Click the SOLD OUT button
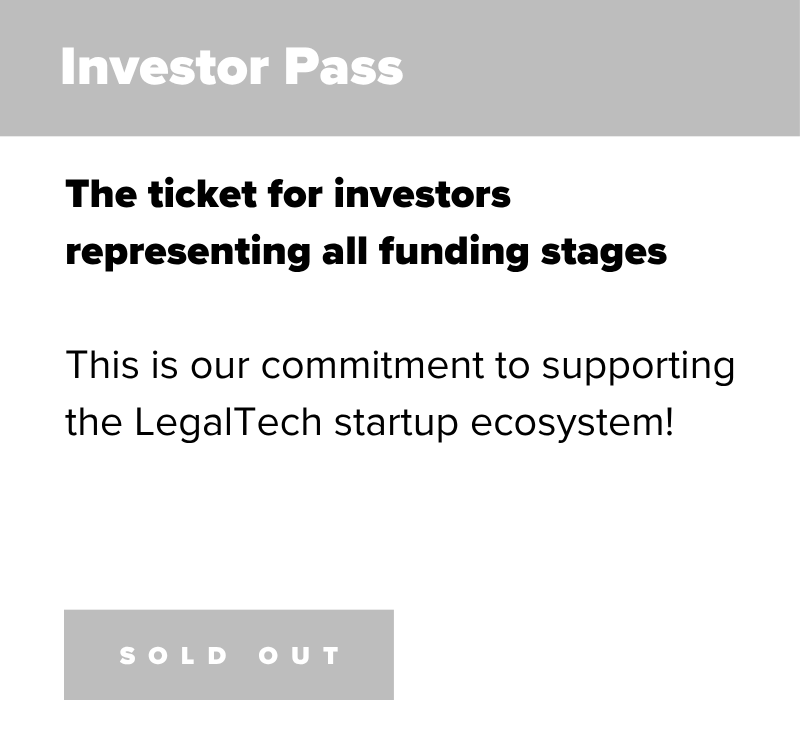The width and height of the screenshot is (800, 750). (x=229, y=655)
